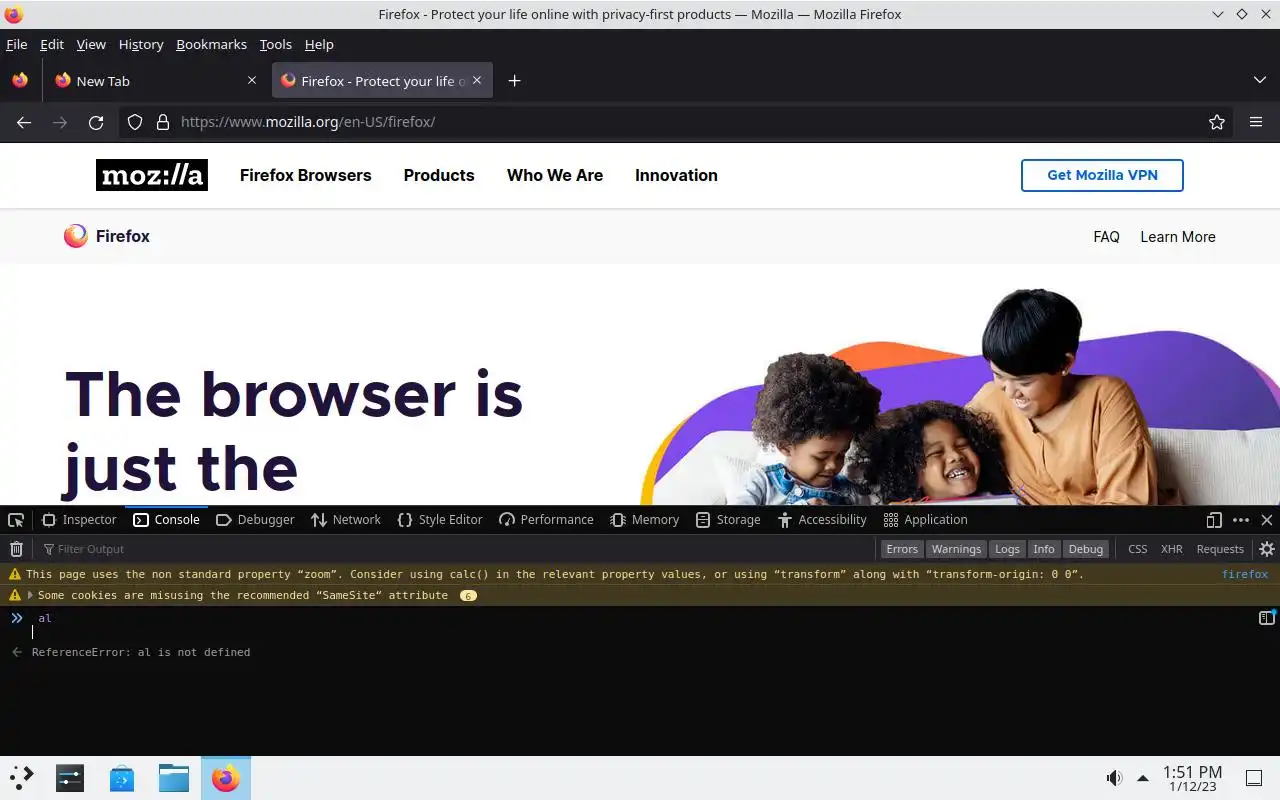The width and height of the screenshot is (1280, 800).
Task: Close the Firefox - Protect your life tab
Action: tap(477, 81)
